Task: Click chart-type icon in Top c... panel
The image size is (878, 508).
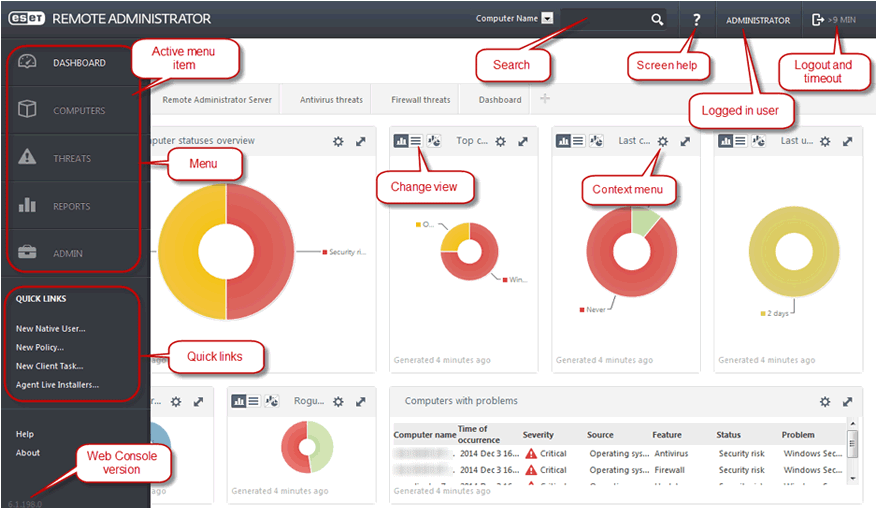Action: tap(435, 141)
